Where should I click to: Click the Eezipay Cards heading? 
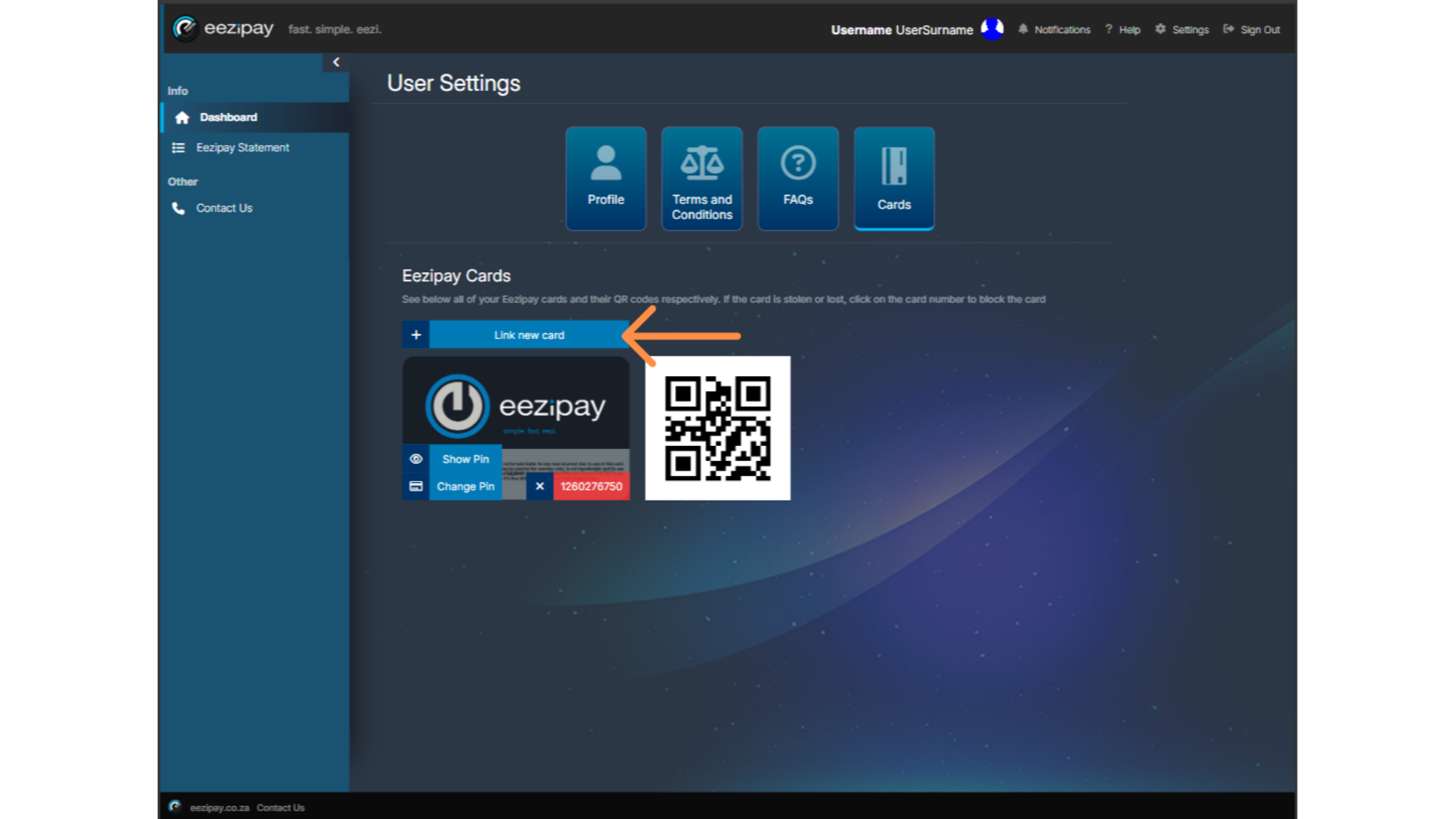click(x=457, y=276)
